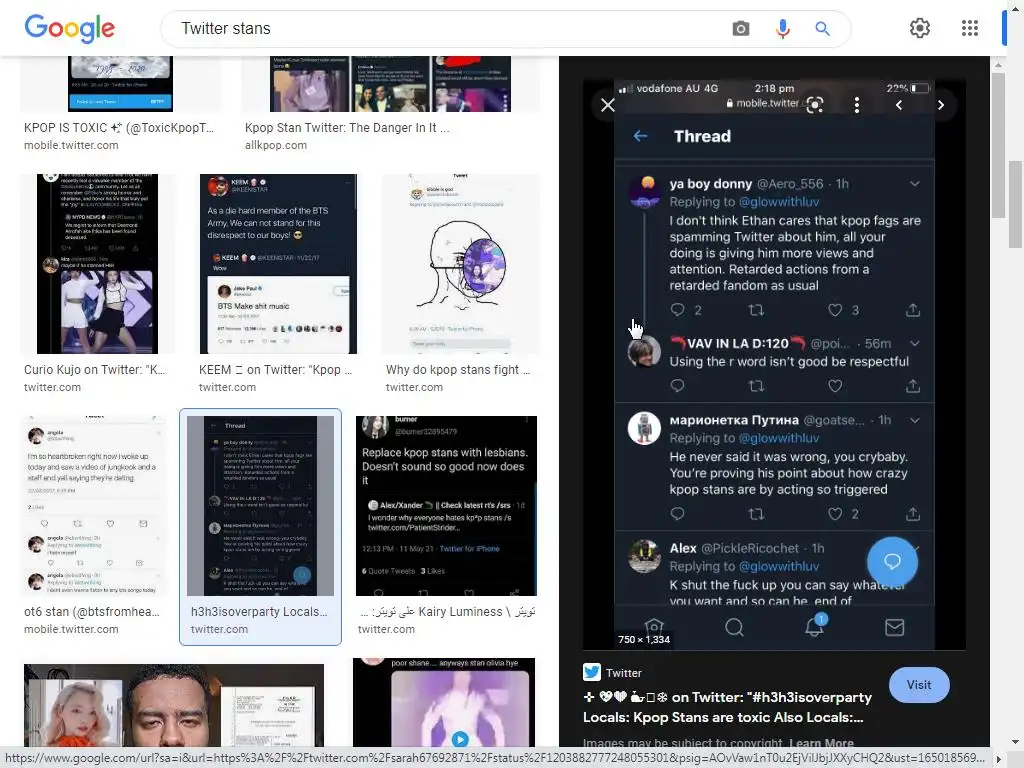Image resolution: width=1024 pixels, height=768 pixels.
Task: Click the Google logo
Action: [x=69, y=28]
